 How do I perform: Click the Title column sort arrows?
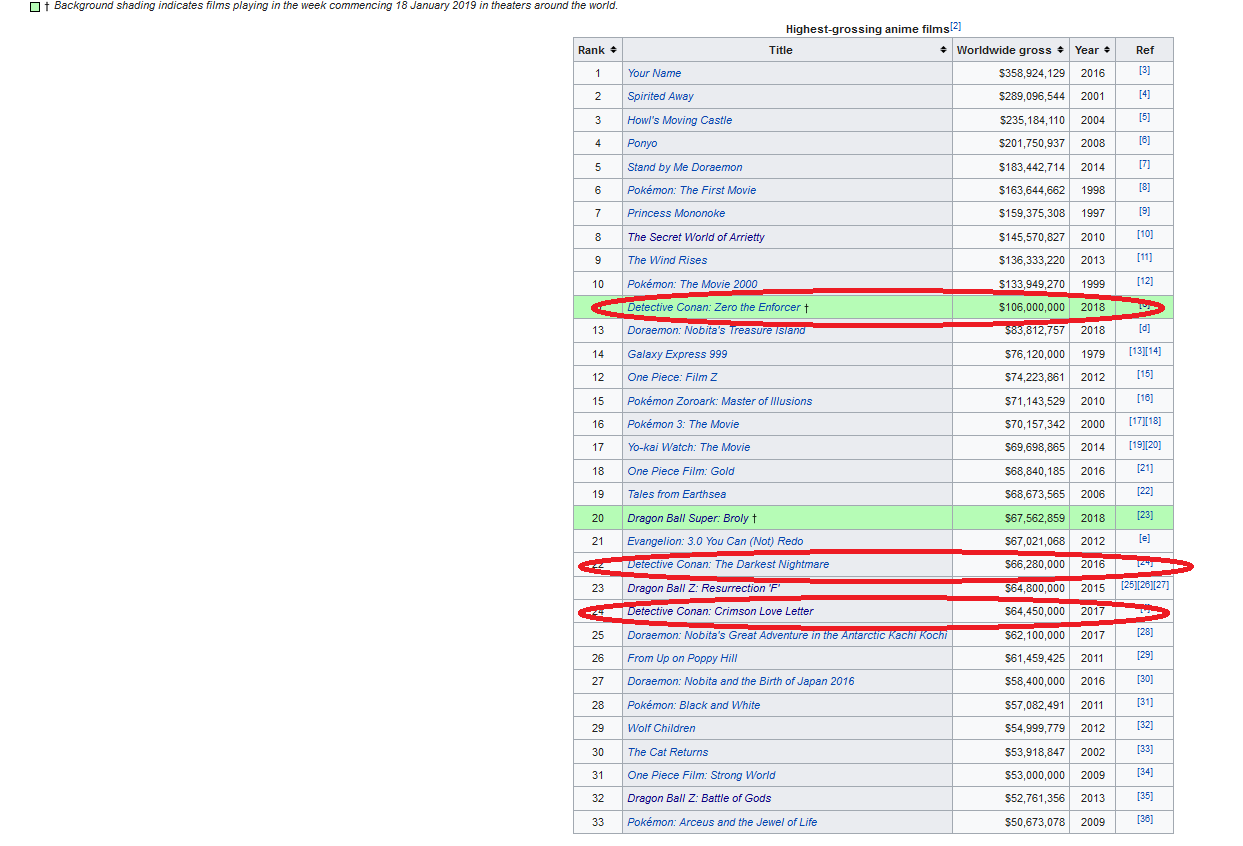tap(944, 50)
